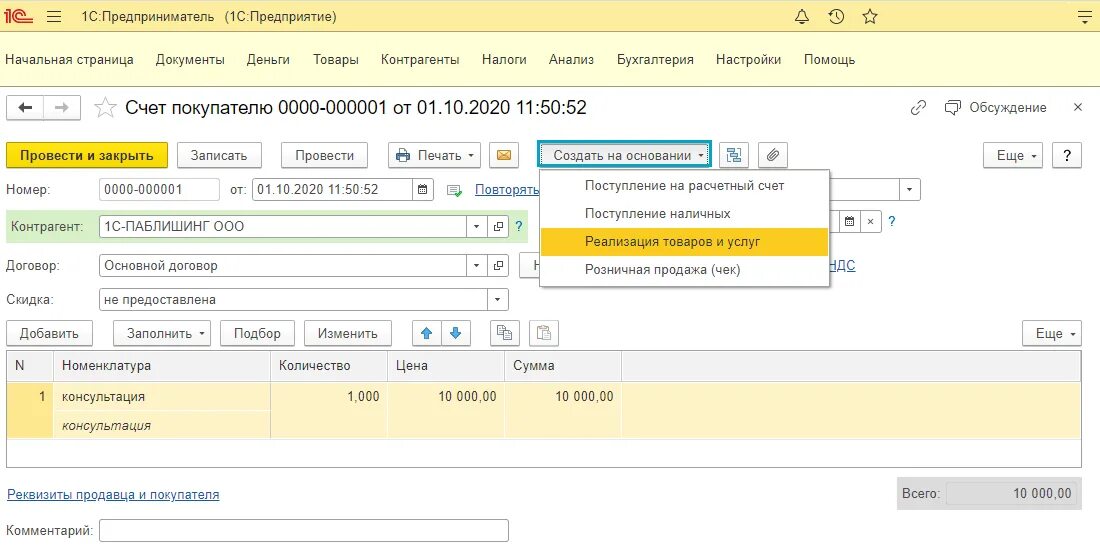Open the title bar service menu icon

click(1085, 18)
